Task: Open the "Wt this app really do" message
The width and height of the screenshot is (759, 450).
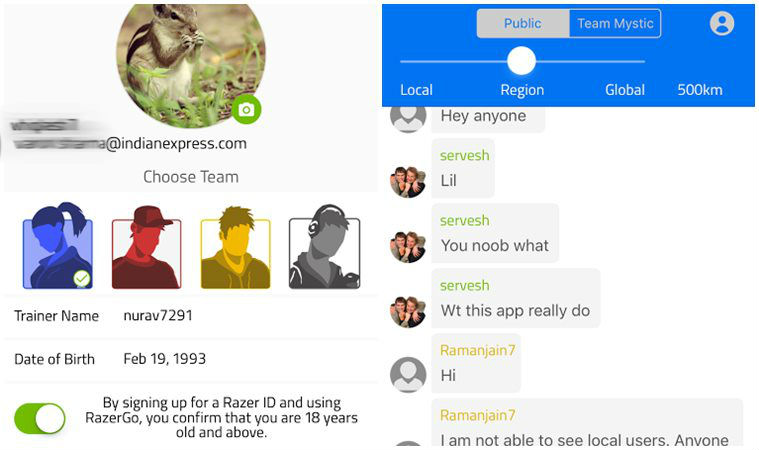Action: pos(516,299)
